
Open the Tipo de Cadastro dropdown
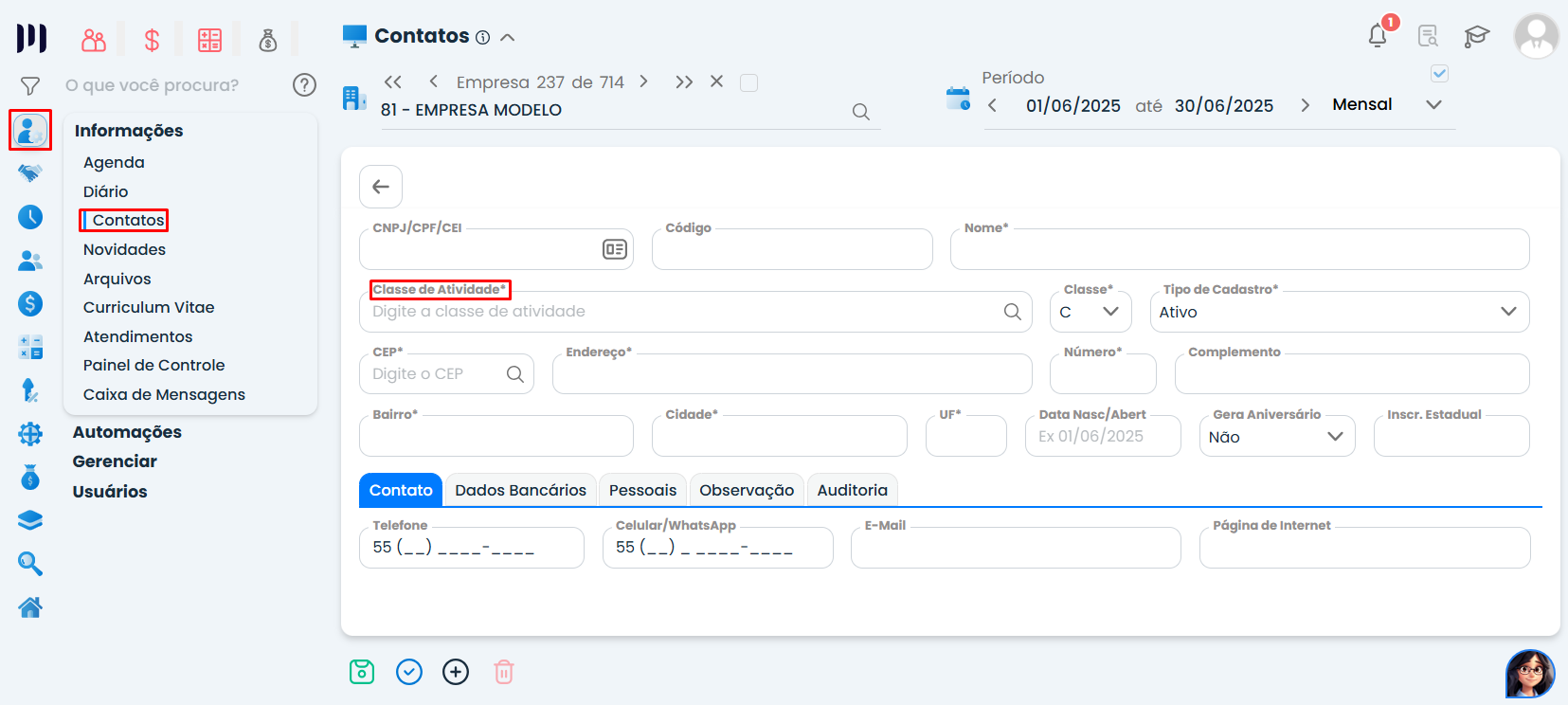coord(1338,312)
